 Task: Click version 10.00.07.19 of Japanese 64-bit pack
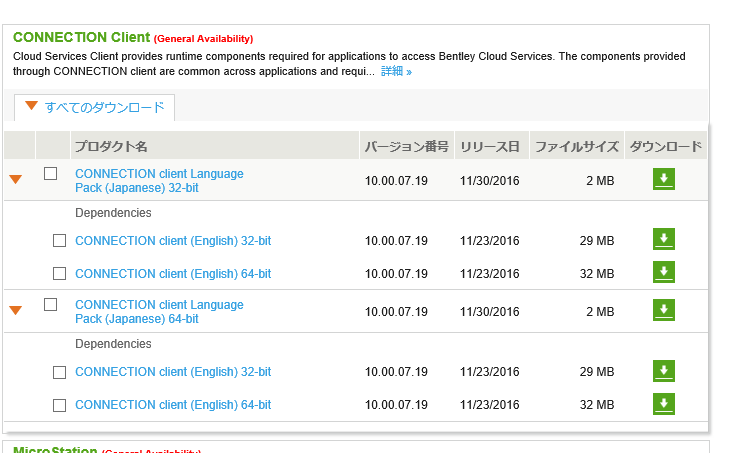[x=396, y=312]
